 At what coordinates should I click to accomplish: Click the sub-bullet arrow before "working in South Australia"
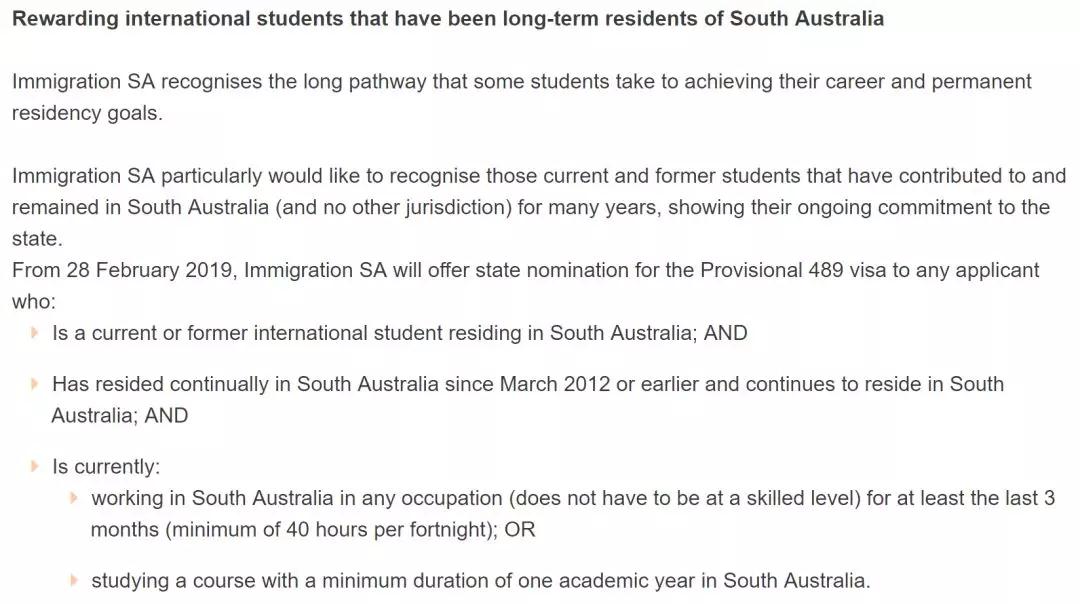(x=75, y=498)
